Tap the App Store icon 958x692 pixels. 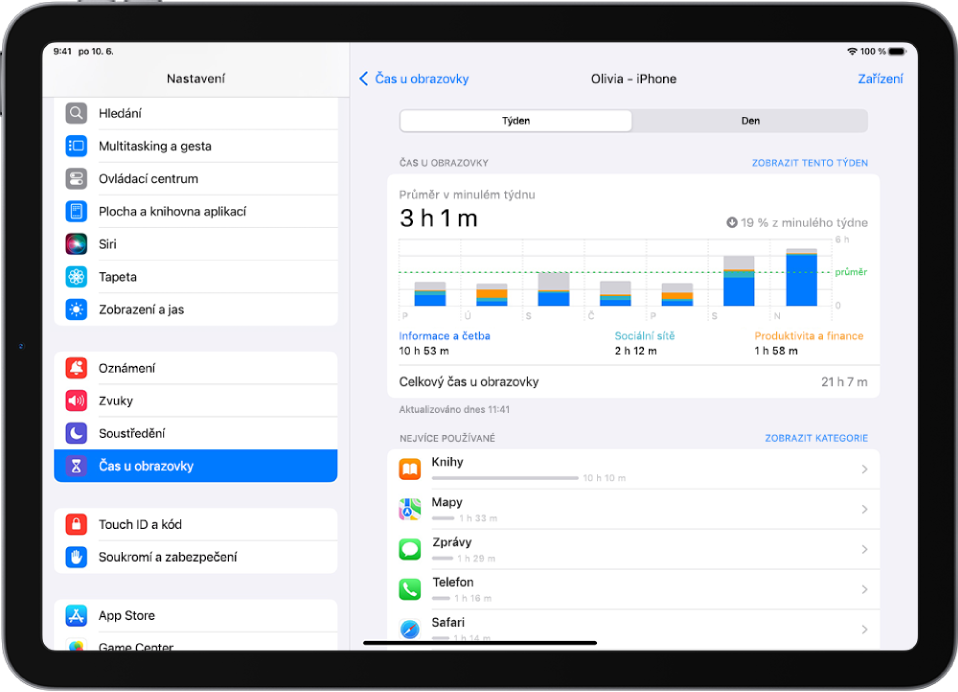76,615
